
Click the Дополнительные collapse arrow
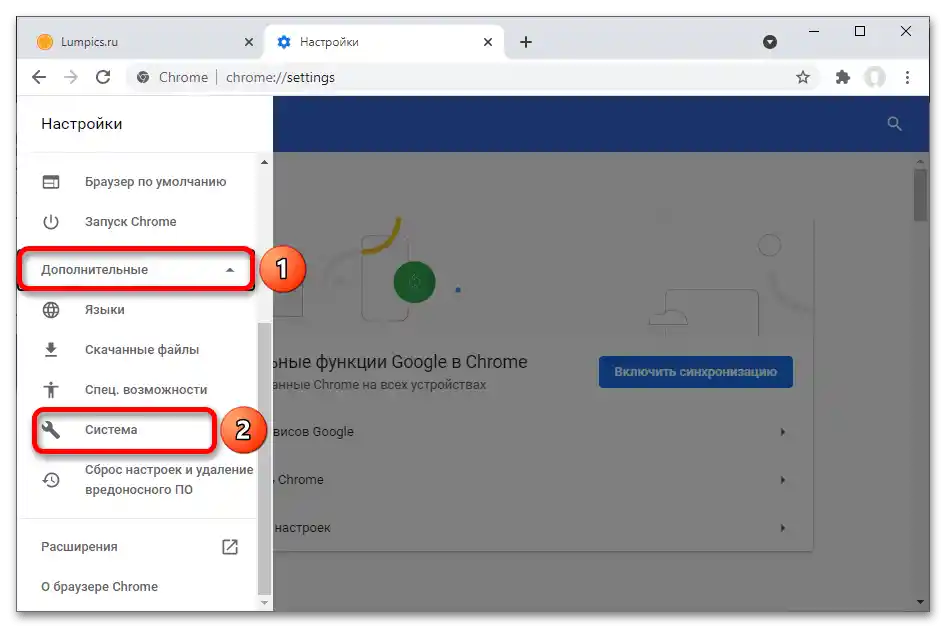pos(230,270)
